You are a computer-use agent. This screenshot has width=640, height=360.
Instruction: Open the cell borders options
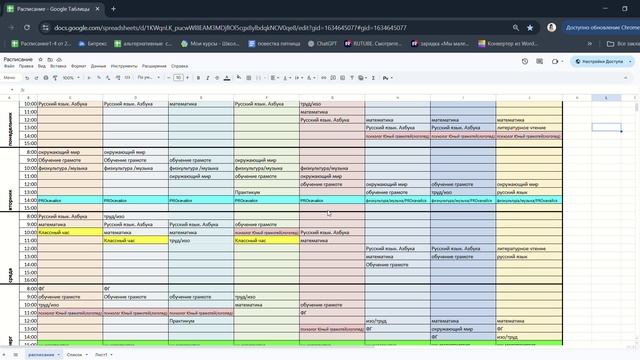click(x=249, y=78)
